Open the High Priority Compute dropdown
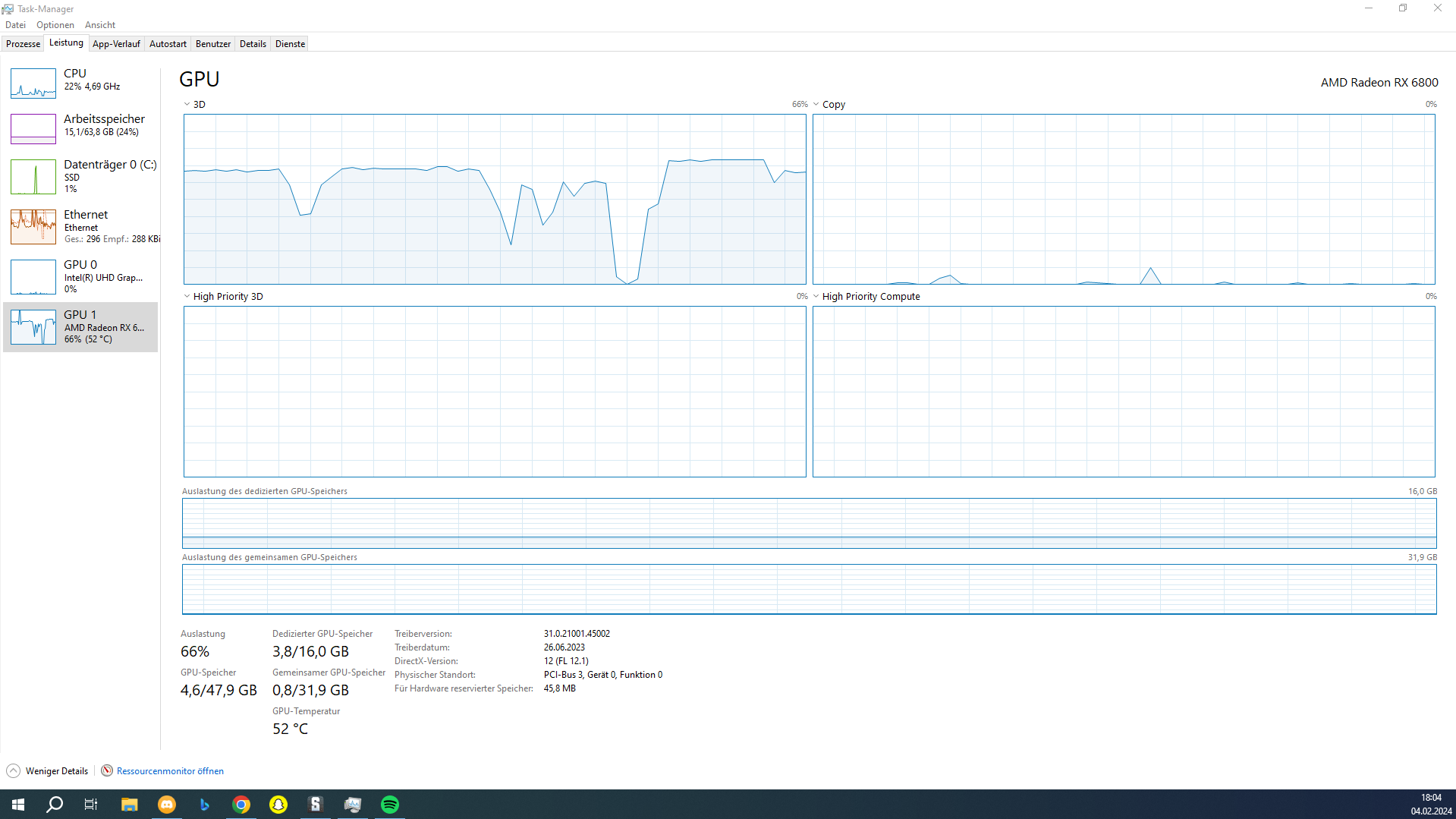The image size is (1456, 819). coord(816,297)
